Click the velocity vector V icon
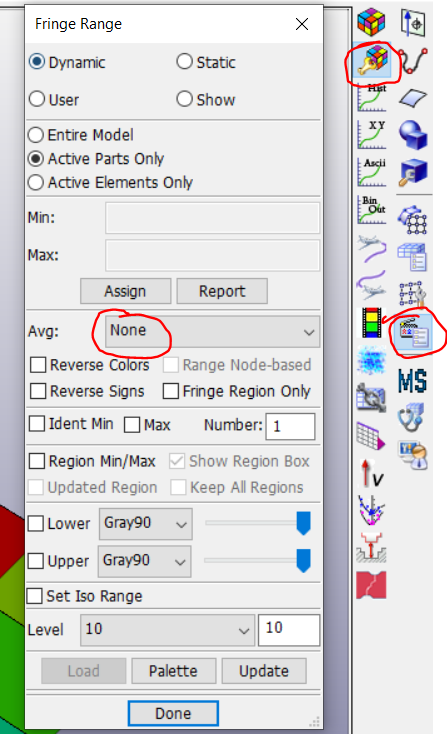Screen dimensions: 447x734 coord(372,473)
